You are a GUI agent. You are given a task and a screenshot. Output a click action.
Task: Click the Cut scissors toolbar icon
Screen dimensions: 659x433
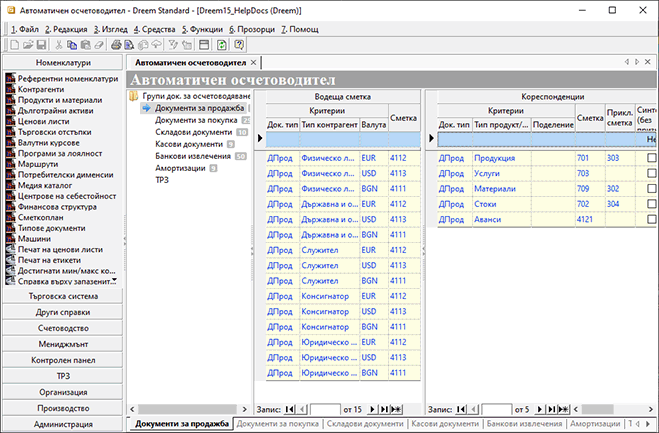pyautogui.click(x=59, y=45)
